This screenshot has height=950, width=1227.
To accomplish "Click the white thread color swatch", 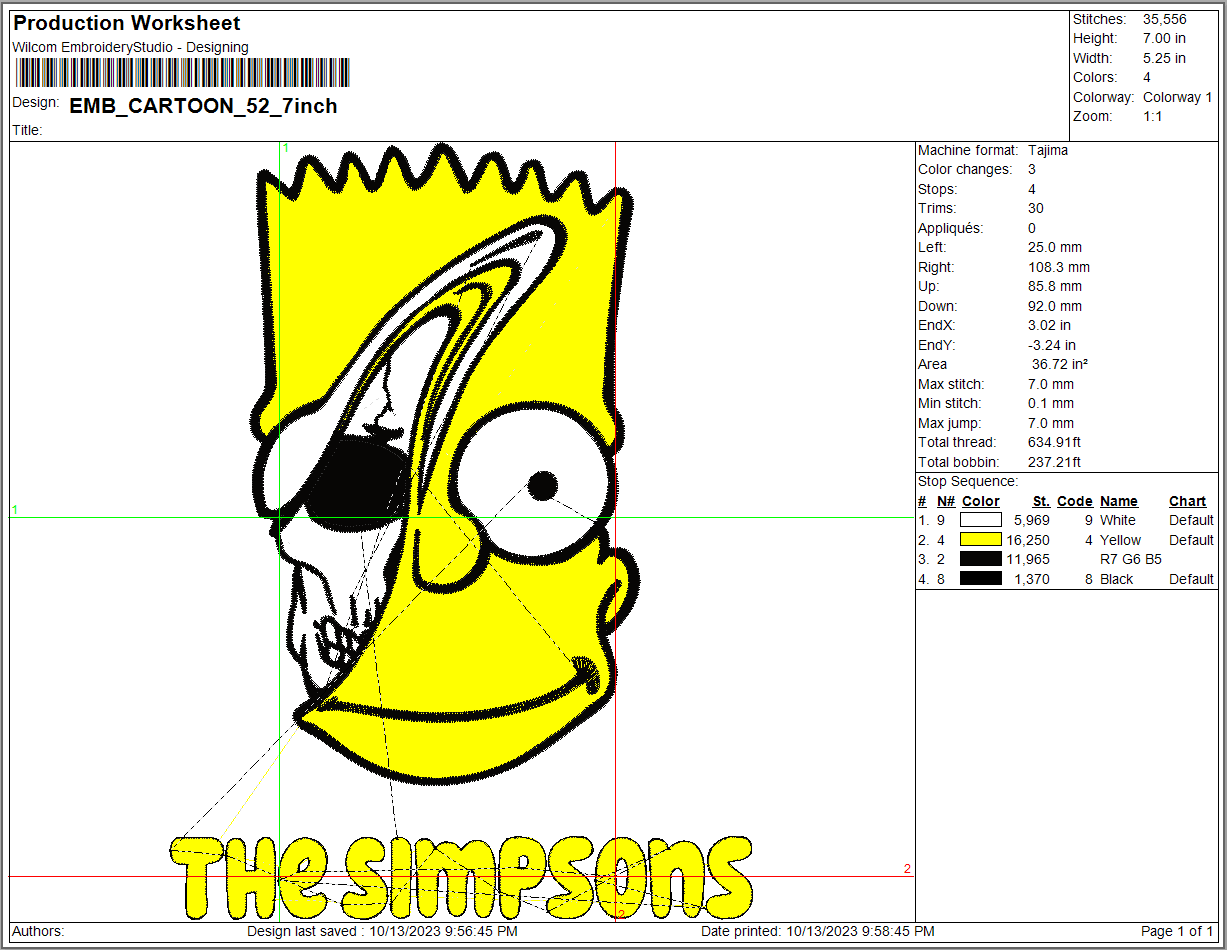I will [980, 520].
